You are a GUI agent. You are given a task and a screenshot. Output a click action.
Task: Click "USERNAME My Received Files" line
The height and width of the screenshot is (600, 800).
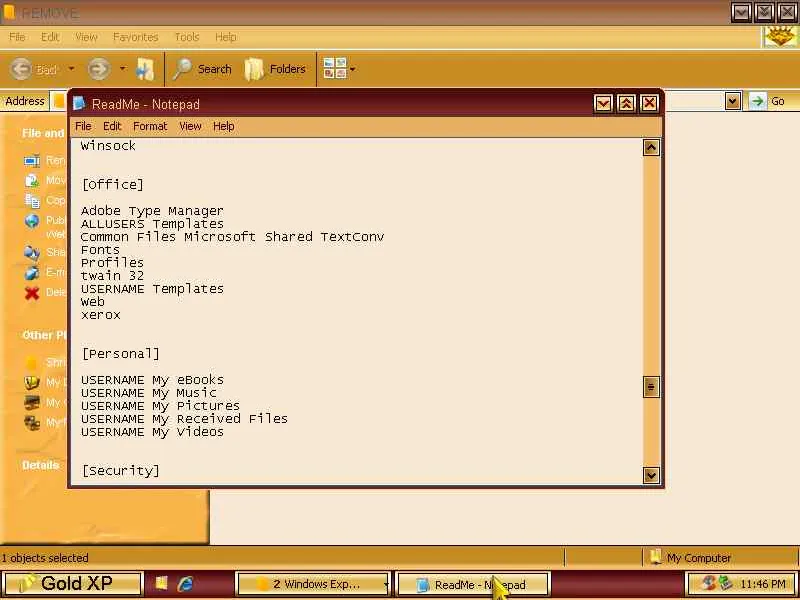184,419
